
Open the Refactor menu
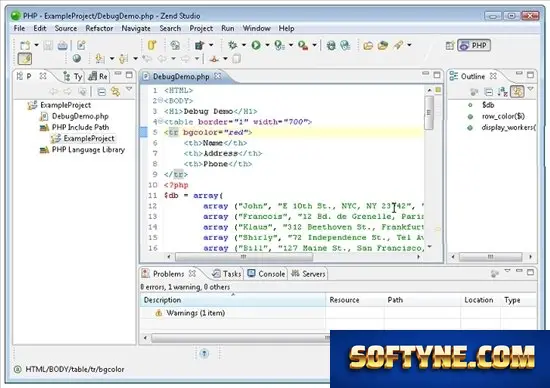[99, 28]
